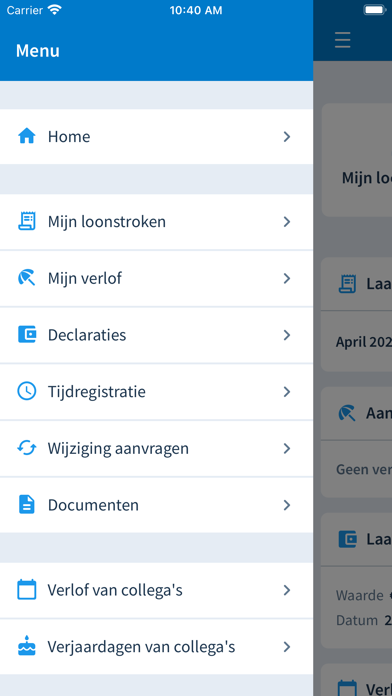Tap the Documenten file icon
Screen dimensions: 392x696
click(27, 505)
